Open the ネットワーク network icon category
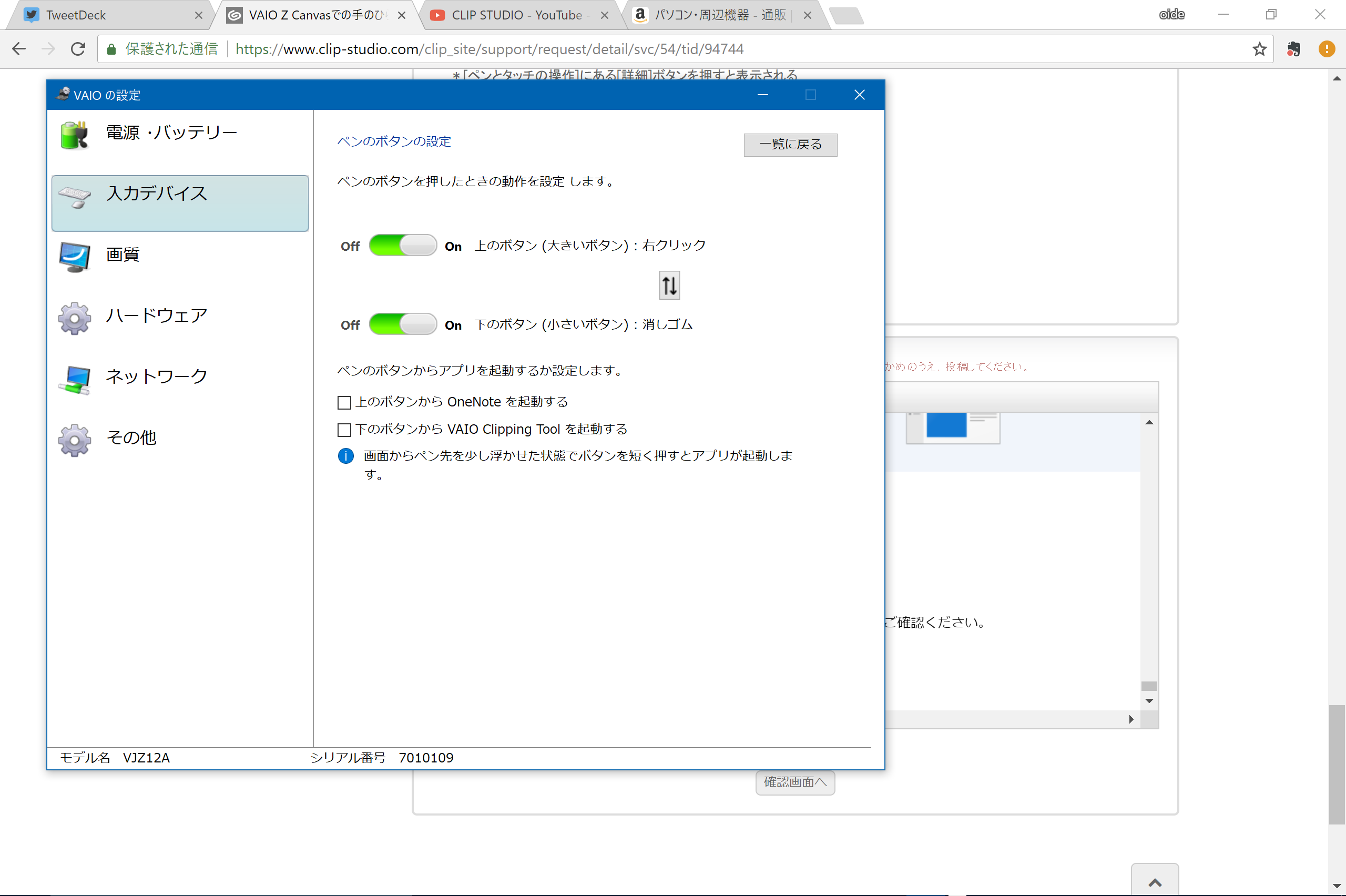The image size is (1346, 896). tap(74, 379)
